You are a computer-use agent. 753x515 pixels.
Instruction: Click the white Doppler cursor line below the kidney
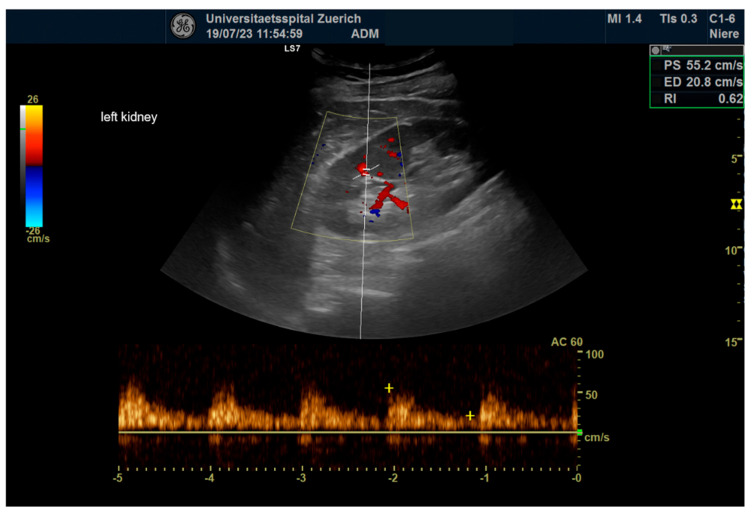[362, 288]
